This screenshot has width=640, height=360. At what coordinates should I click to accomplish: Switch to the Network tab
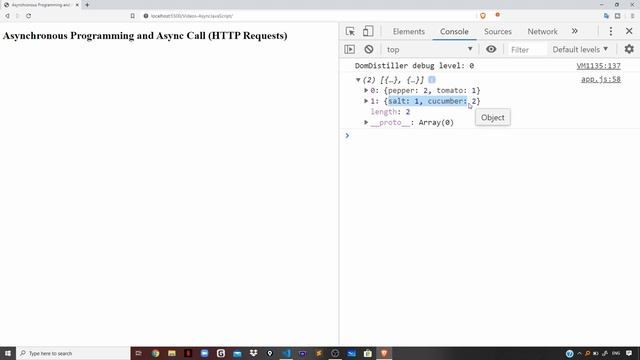[542, 31]
